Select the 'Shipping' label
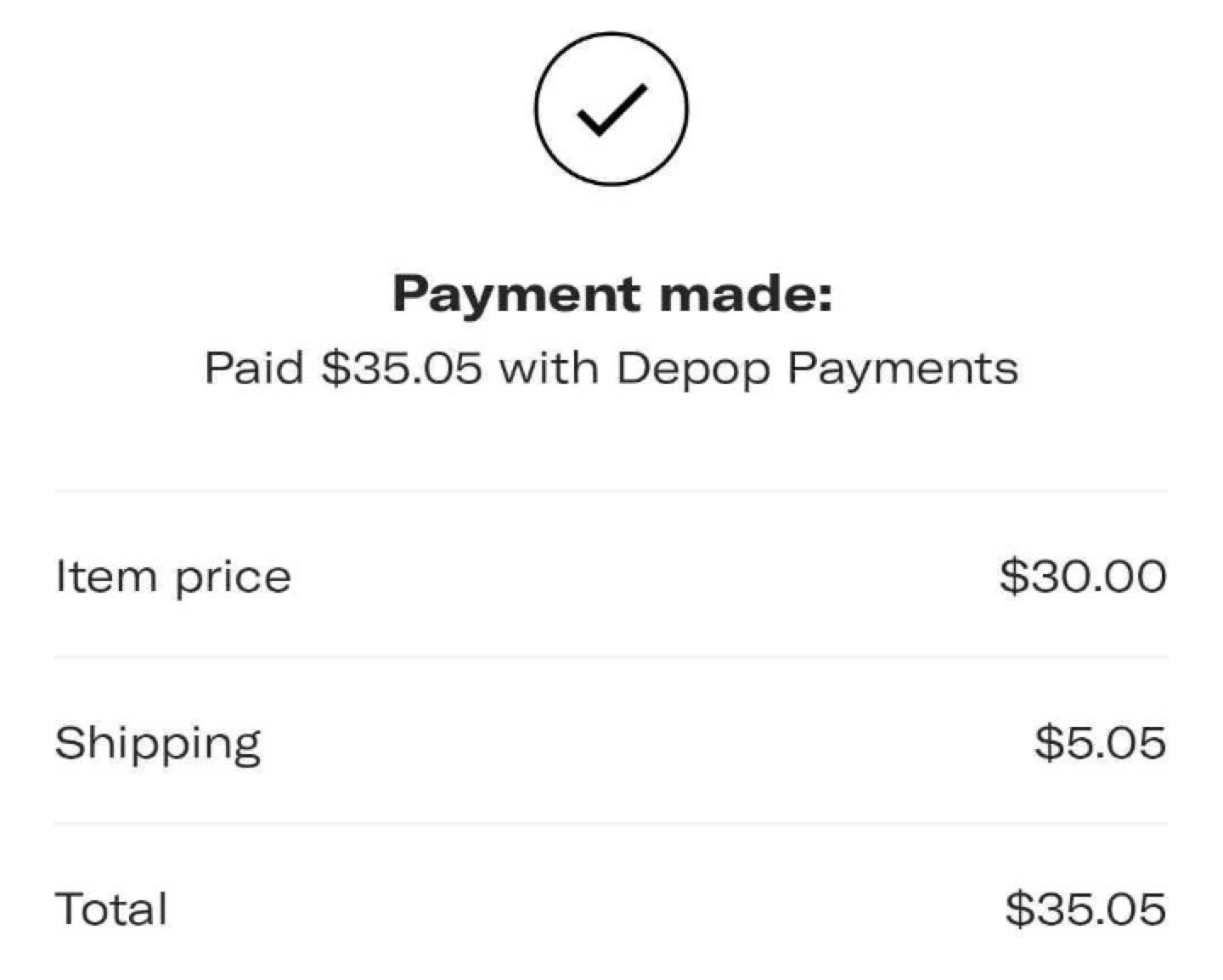Viewport: 1223px width, 980px height. coord(158,744)
